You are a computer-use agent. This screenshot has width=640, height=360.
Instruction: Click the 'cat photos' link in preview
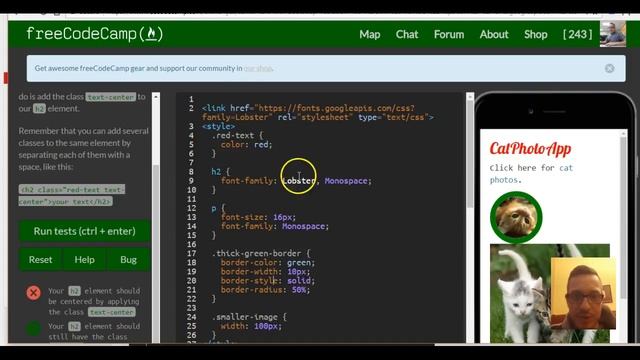(x=531, y=174)
